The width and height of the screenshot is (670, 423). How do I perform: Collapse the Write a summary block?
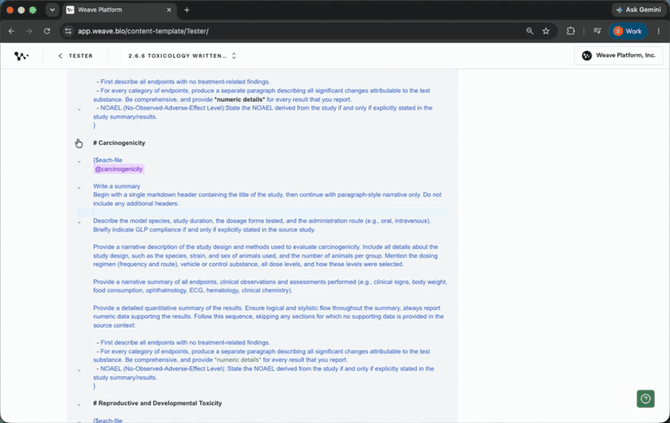(x=79, y=188)
